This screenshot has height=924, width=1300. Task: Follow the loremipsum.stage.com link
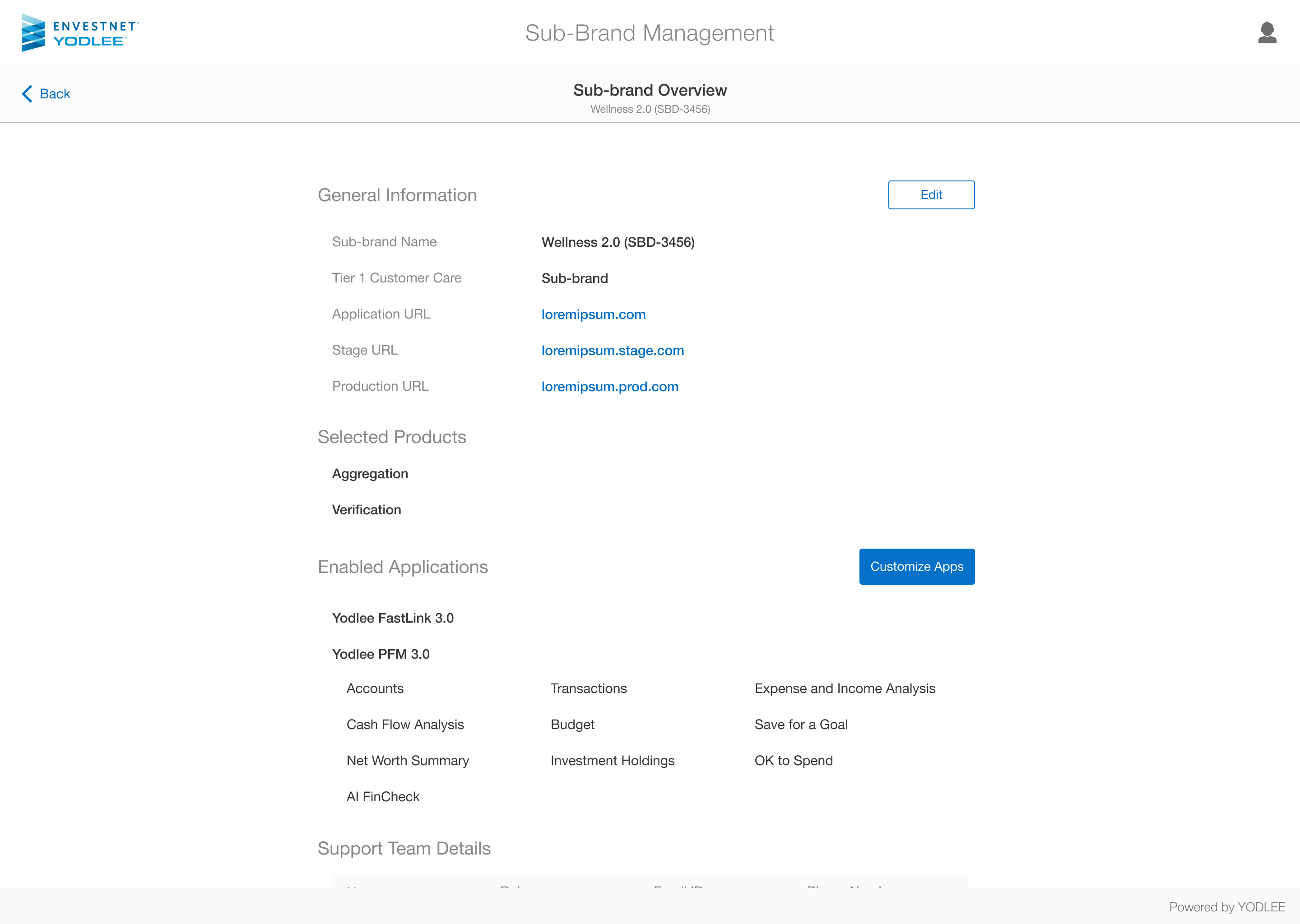click(613, 351)
